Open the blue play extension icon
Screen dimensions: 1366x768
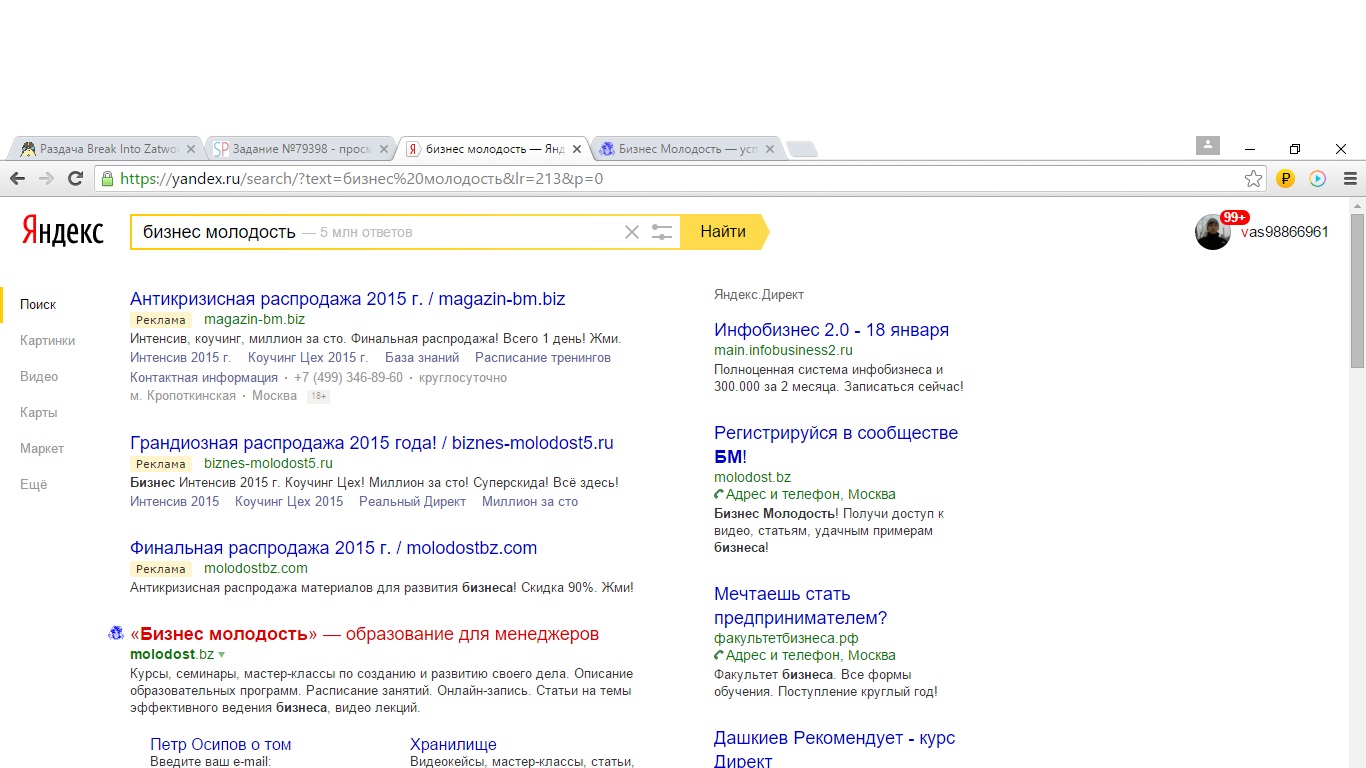coord(1317,179)
